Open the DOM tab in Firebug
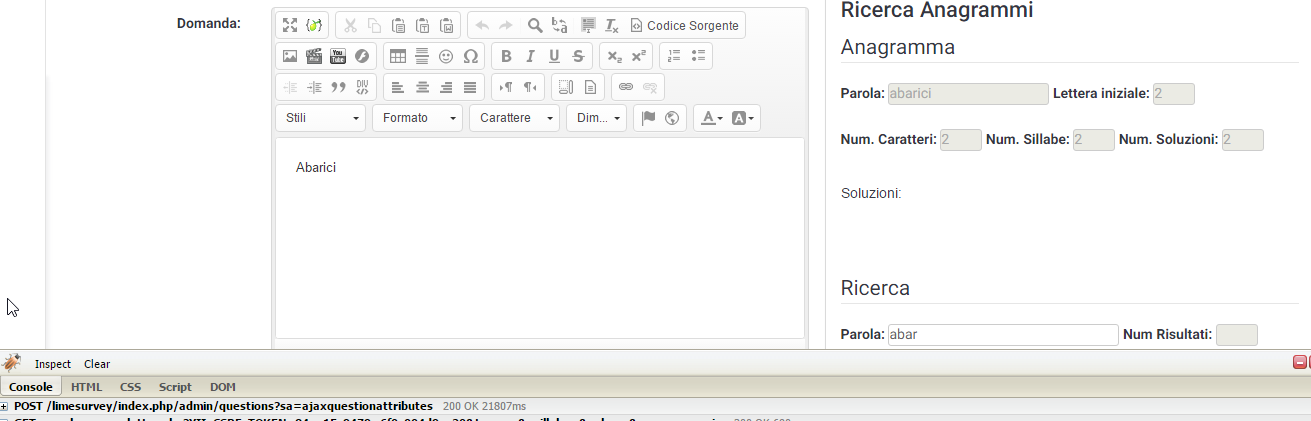The height and width of the screenshot is (421, 1311). tap(222, 386)
